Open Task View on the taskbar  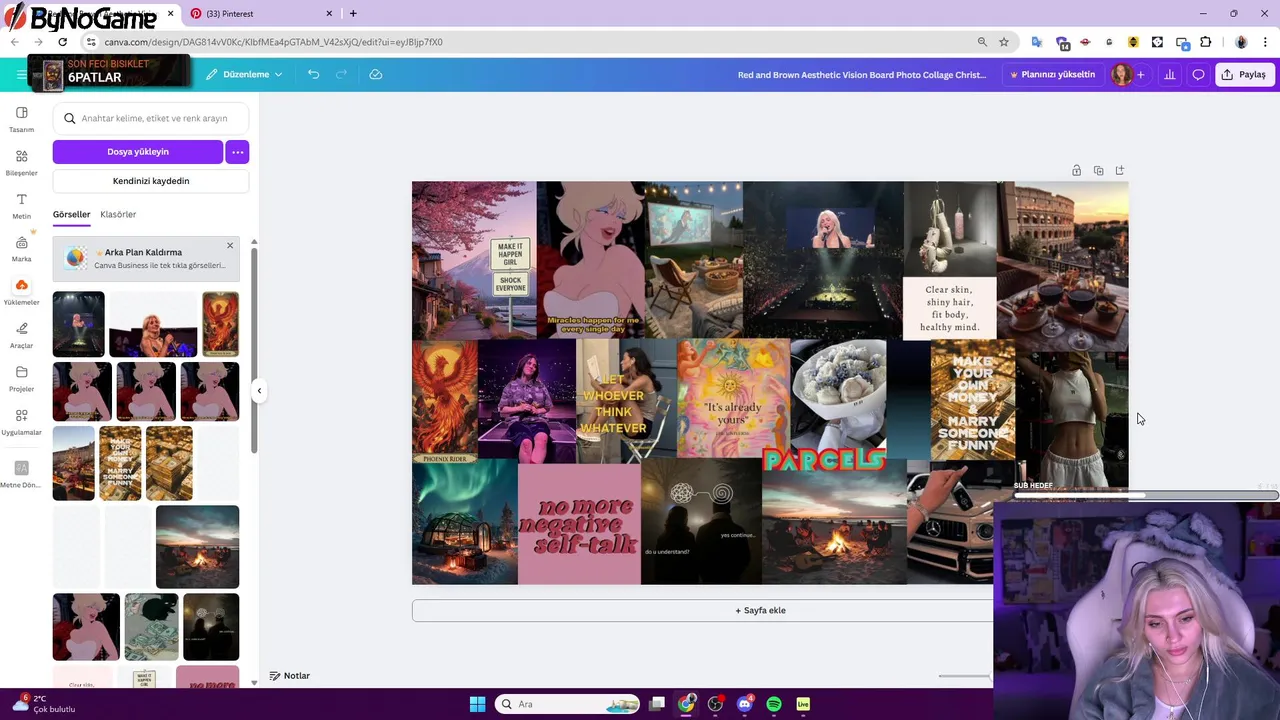657,704
